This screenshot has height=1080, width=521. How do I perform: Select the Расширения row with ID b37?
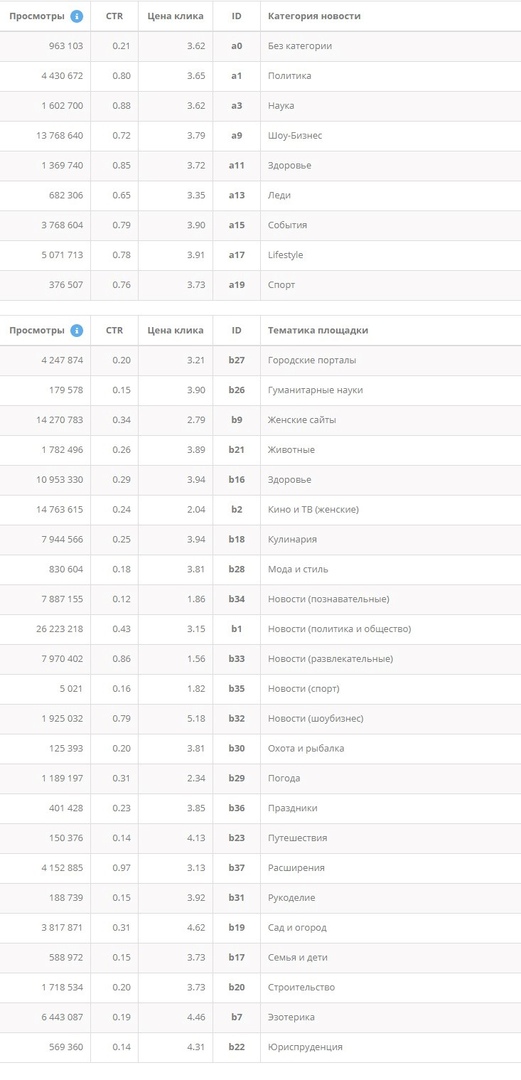pos(260,868)
